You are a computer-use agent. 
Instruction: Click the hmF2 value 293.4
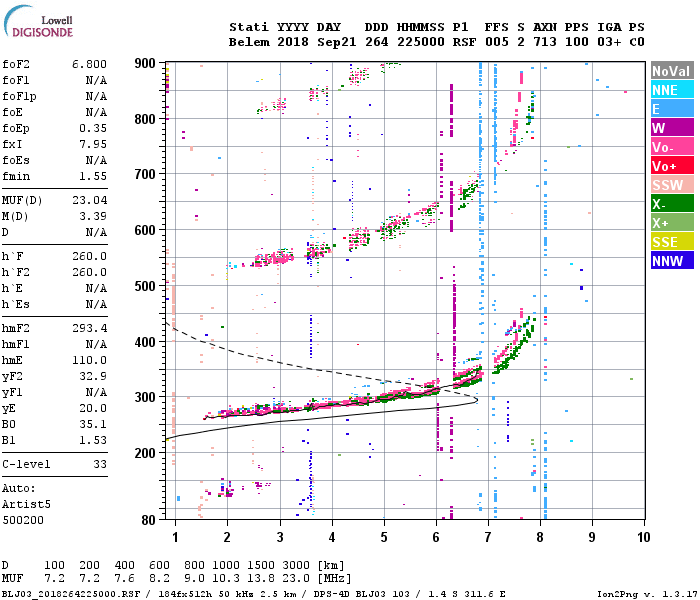pyautogui.click(x=89, y=329)
